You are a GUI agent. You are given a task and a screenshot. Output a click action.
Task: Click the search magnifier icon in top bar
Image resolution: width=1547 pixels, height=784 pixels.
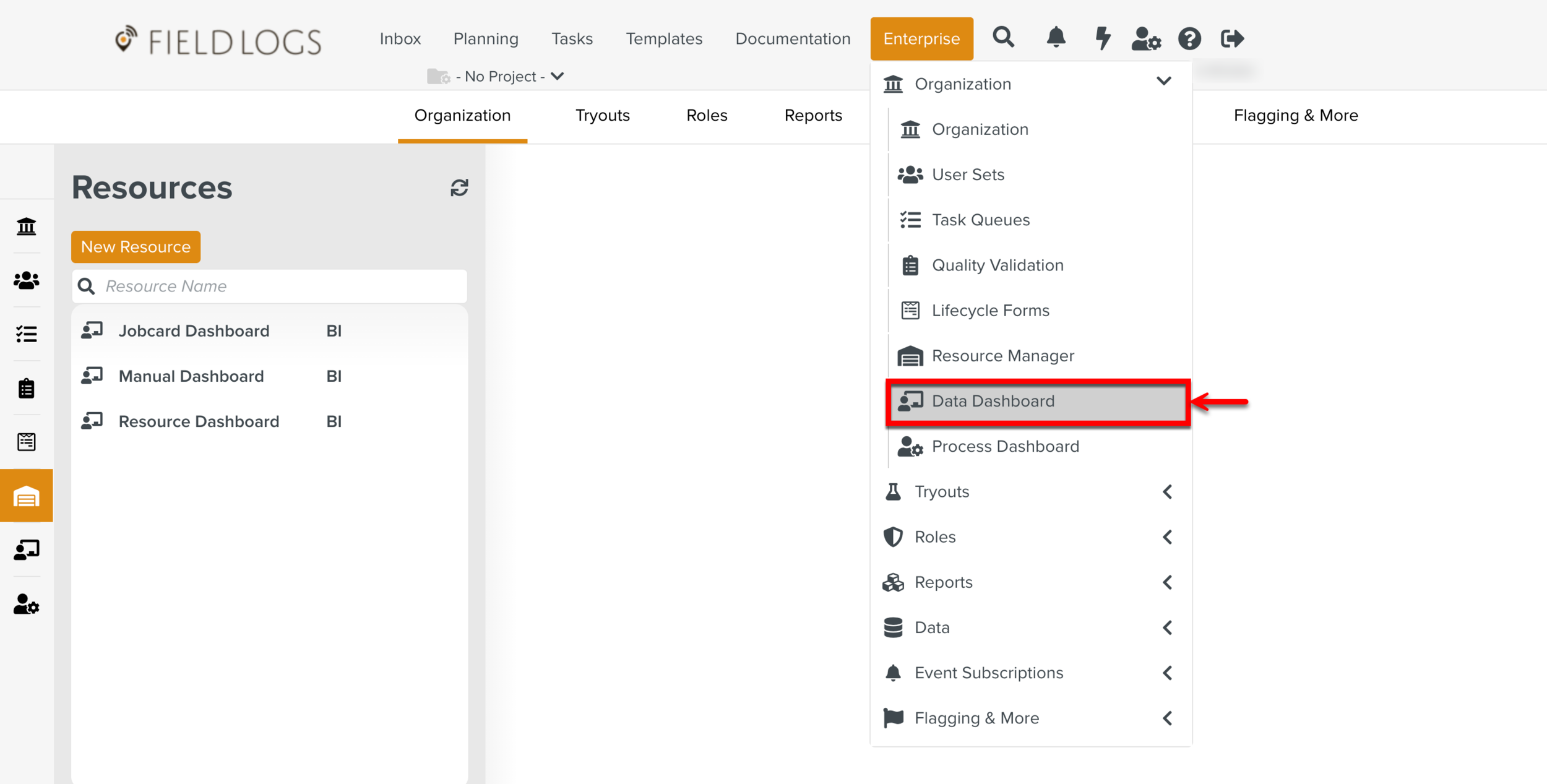coord(1003,38)
